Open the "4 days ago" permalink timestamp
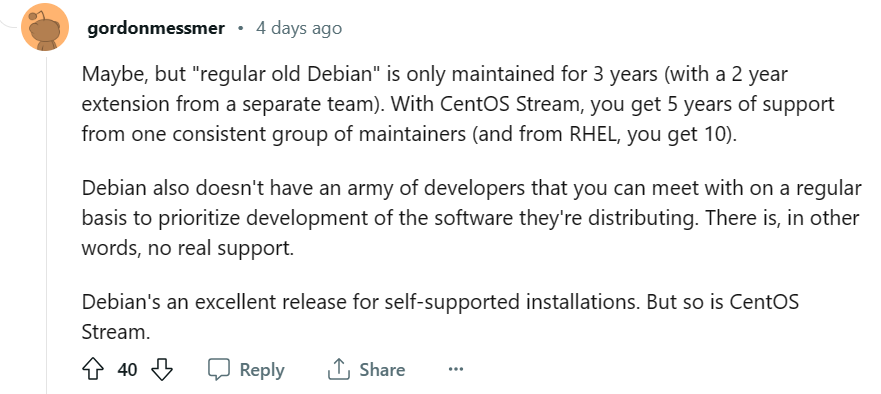The width and height of the screenshot is (881, 394). click(x=299, y=28)
